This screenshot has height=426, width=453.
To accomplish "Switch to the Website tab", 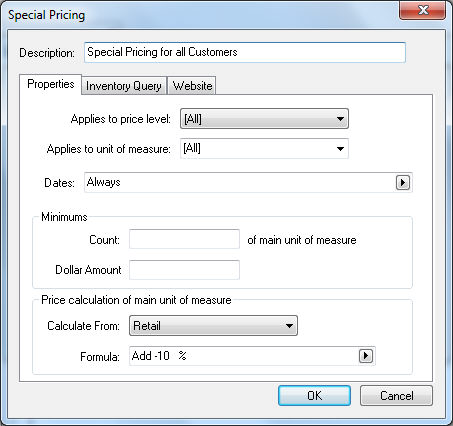I will point(192,86).
